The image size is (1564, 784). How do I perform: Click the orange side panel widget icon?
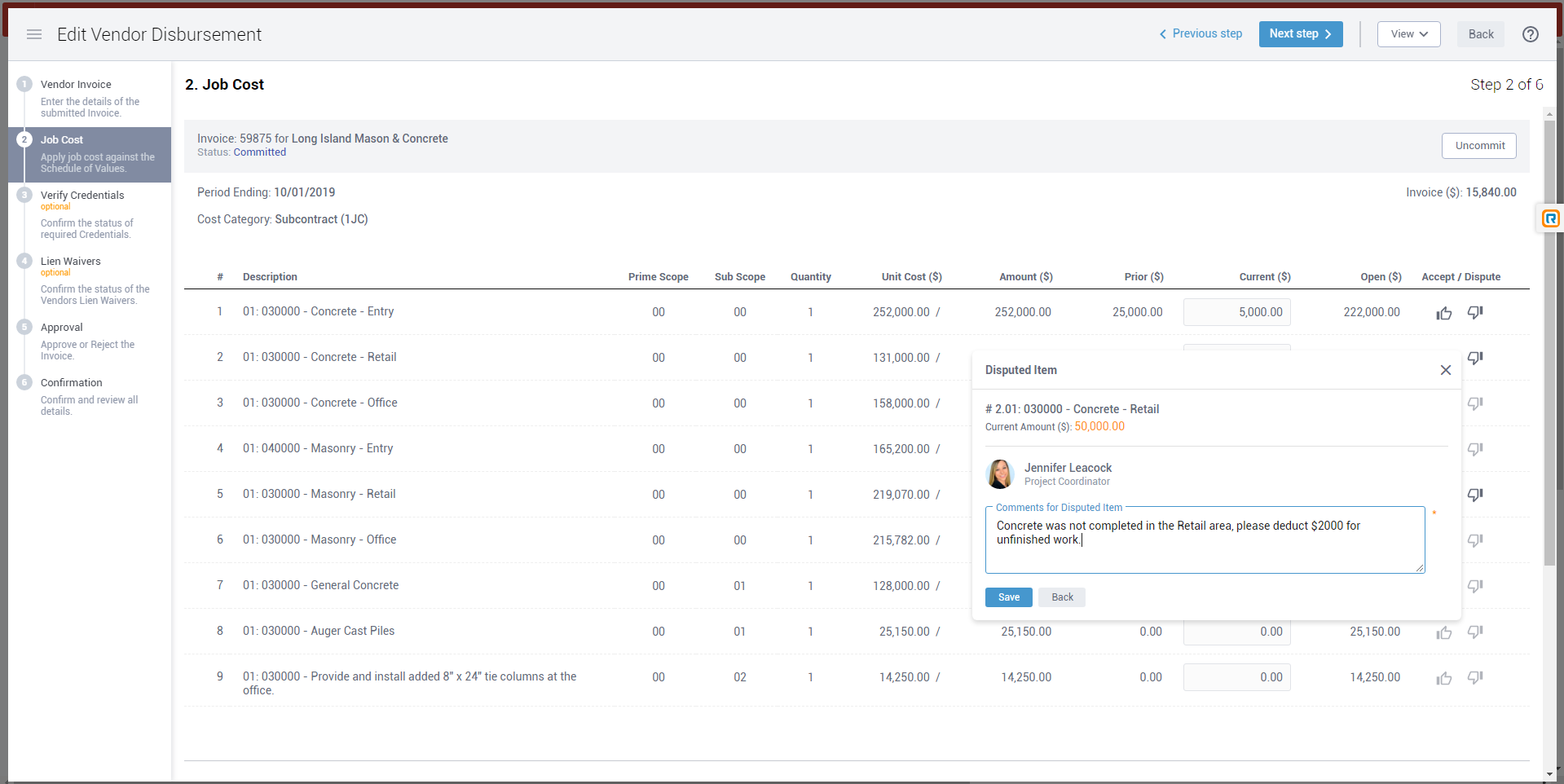1550,218
